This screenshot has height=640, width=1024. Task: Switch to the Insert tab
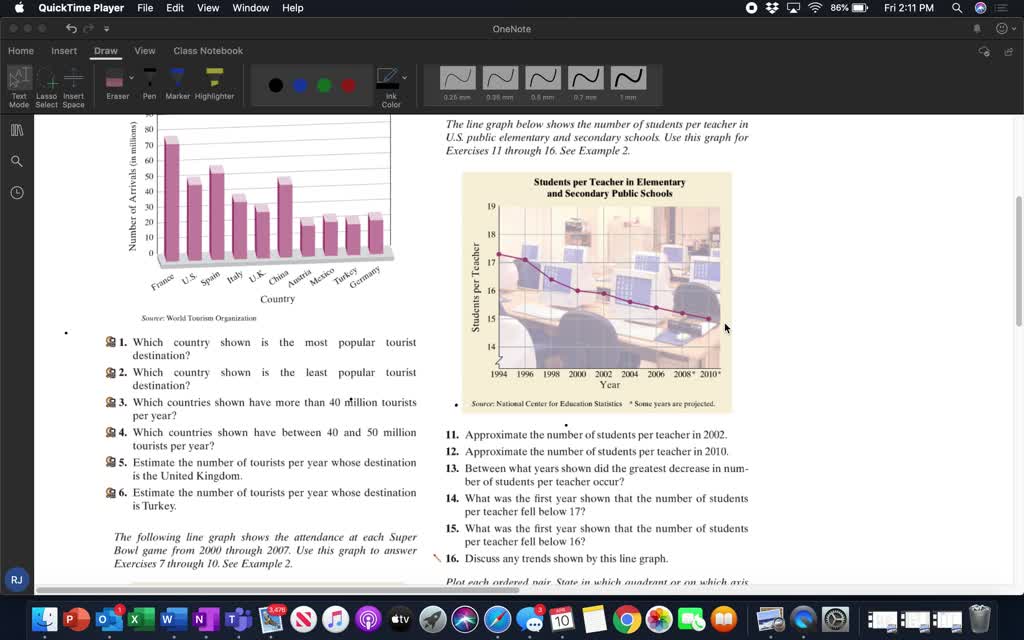(x=64, y=51)
